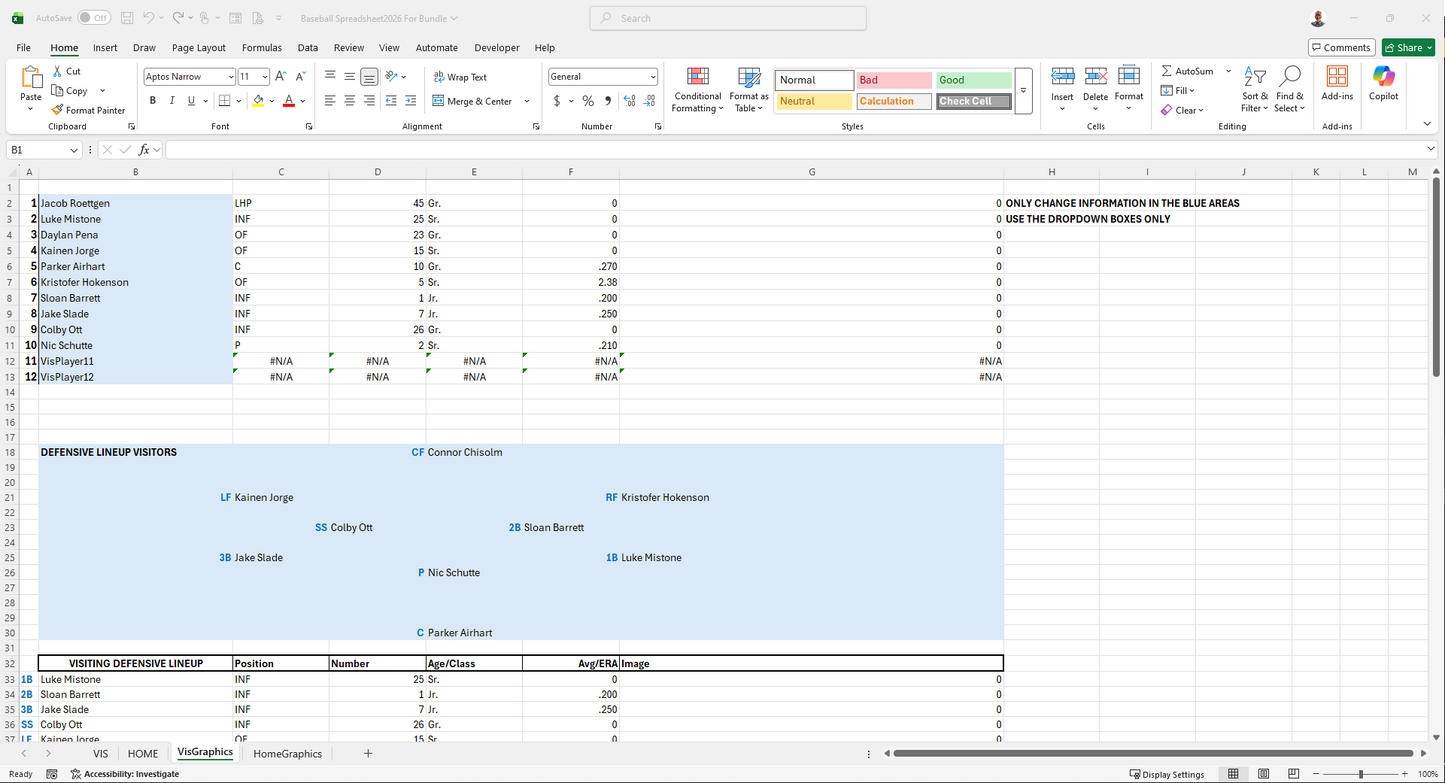Screen dimensions: 1445x783
Task: Click the horizontal scrollbar
Action: point(1154,753)
